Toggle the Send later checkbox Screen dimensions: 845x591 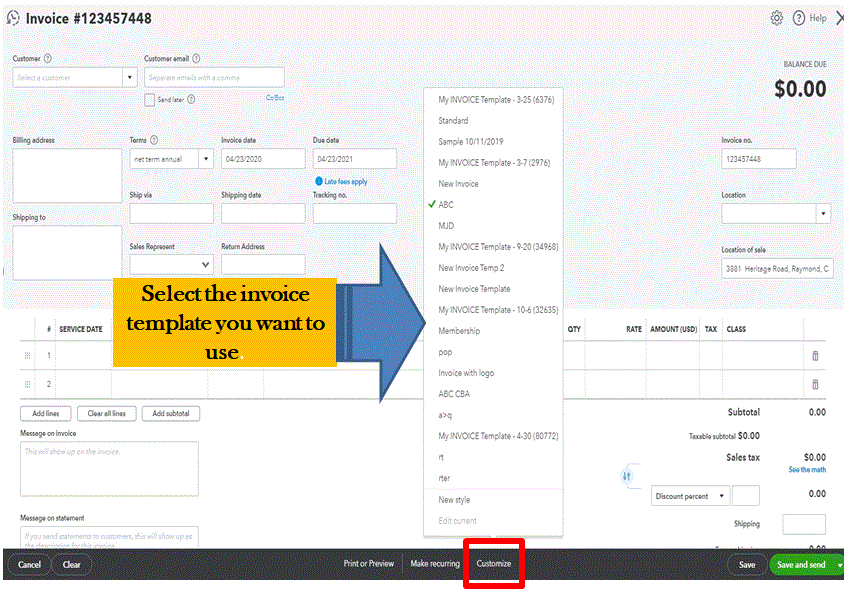coord(149,100)
